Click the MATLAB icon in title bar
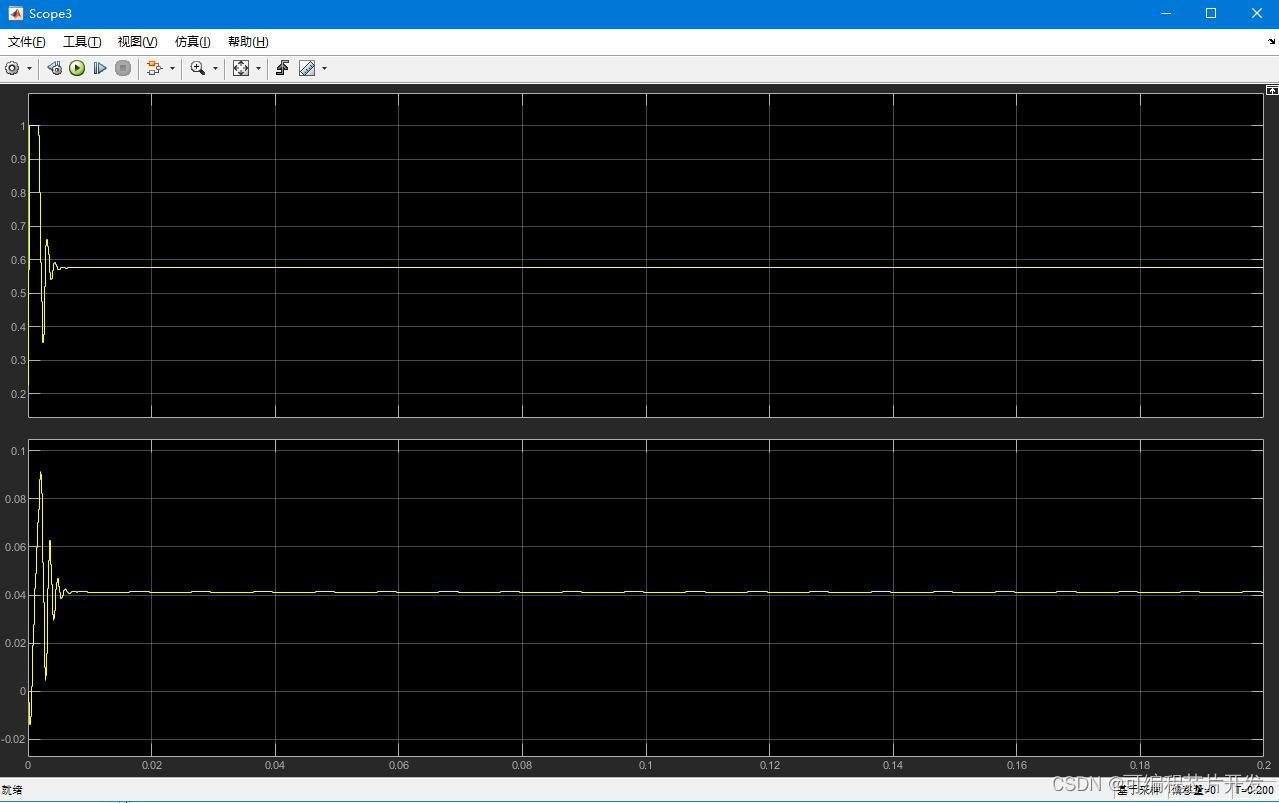The height and width of the screenshot is (803, 1279). click(15, 13)
